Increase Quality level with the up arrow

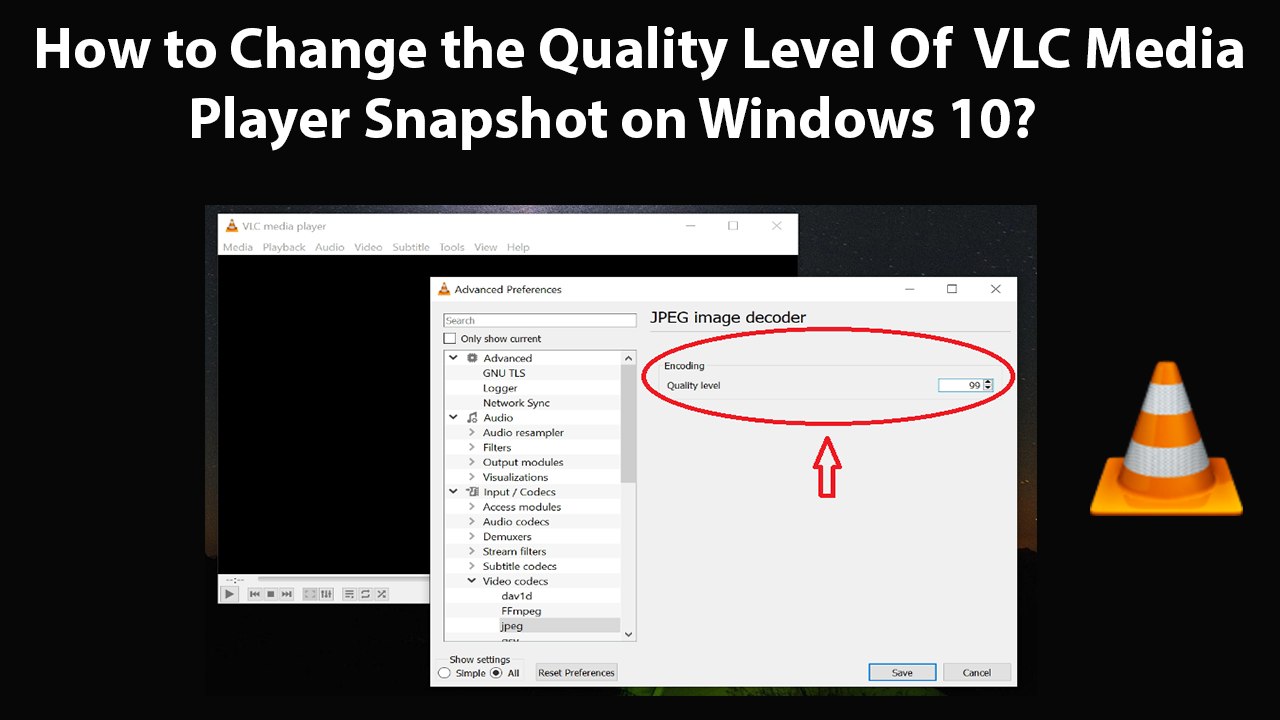pos(988,382)
